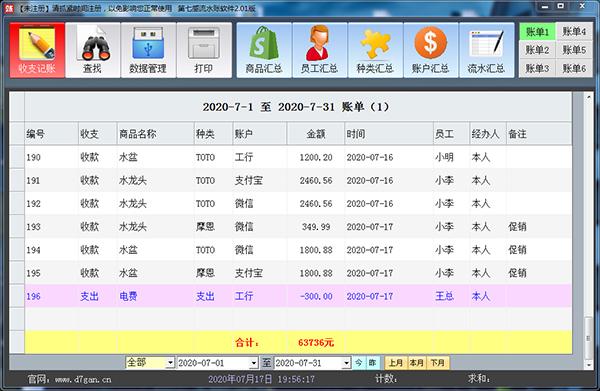Expand the 全部 filter dropdown
The height and width of the screenshot is (391, 600).
pos(170,363)
